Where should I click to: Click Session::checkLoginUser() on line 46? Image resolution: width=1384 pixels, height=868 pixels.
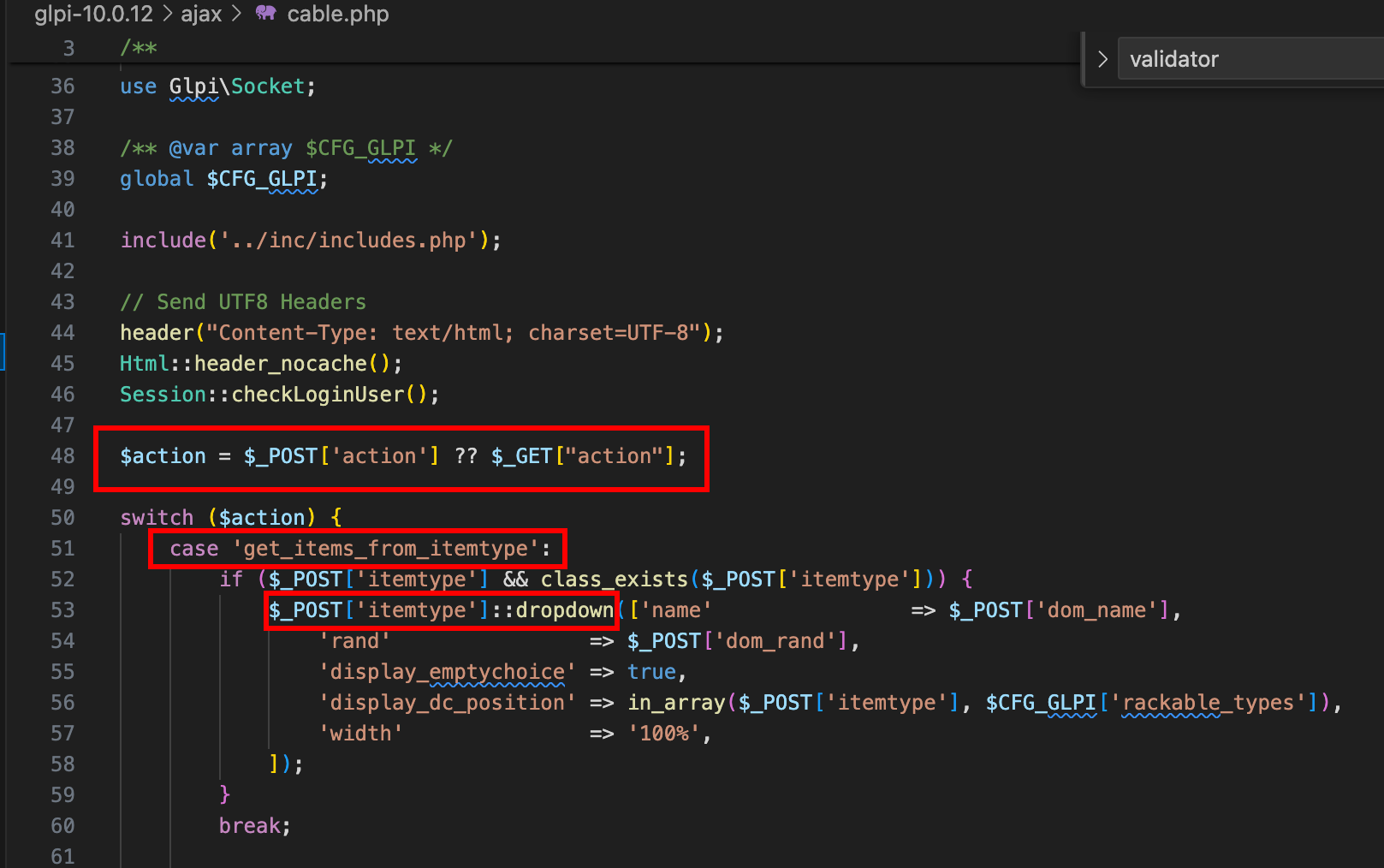pos(280,395)
